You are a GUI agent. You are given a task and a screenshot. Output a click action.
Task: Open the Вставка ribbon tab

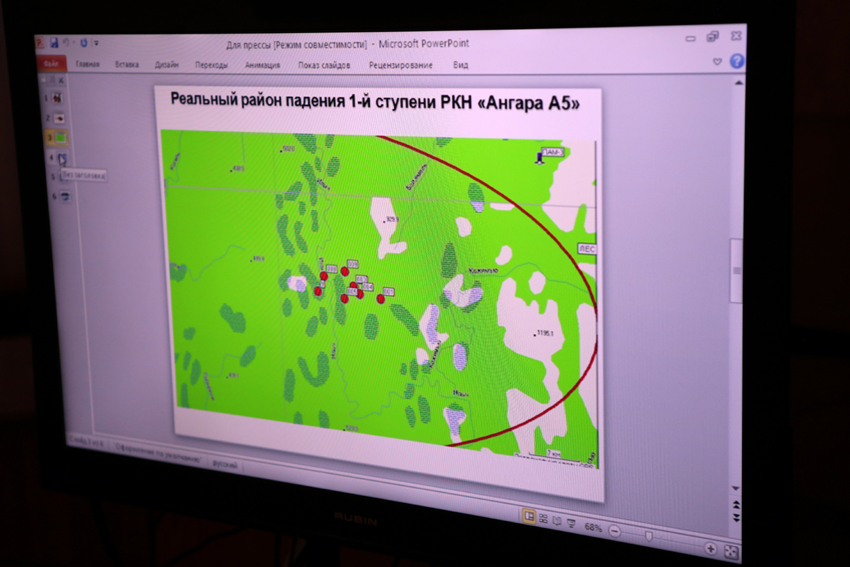tap(127, 64)
